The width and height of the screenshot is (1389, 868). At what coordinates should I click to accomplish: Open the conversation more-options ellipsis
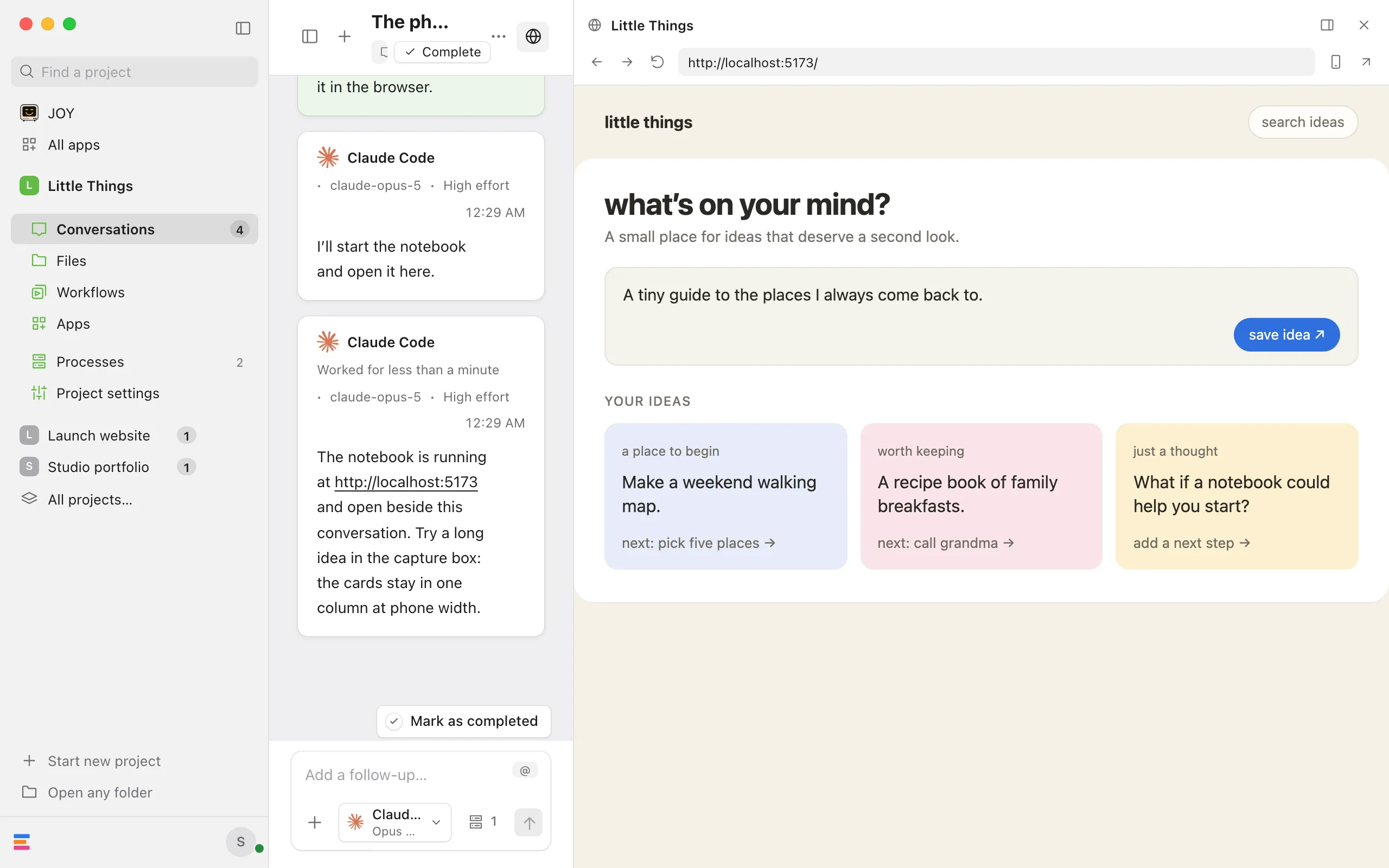tap(498, 37)
